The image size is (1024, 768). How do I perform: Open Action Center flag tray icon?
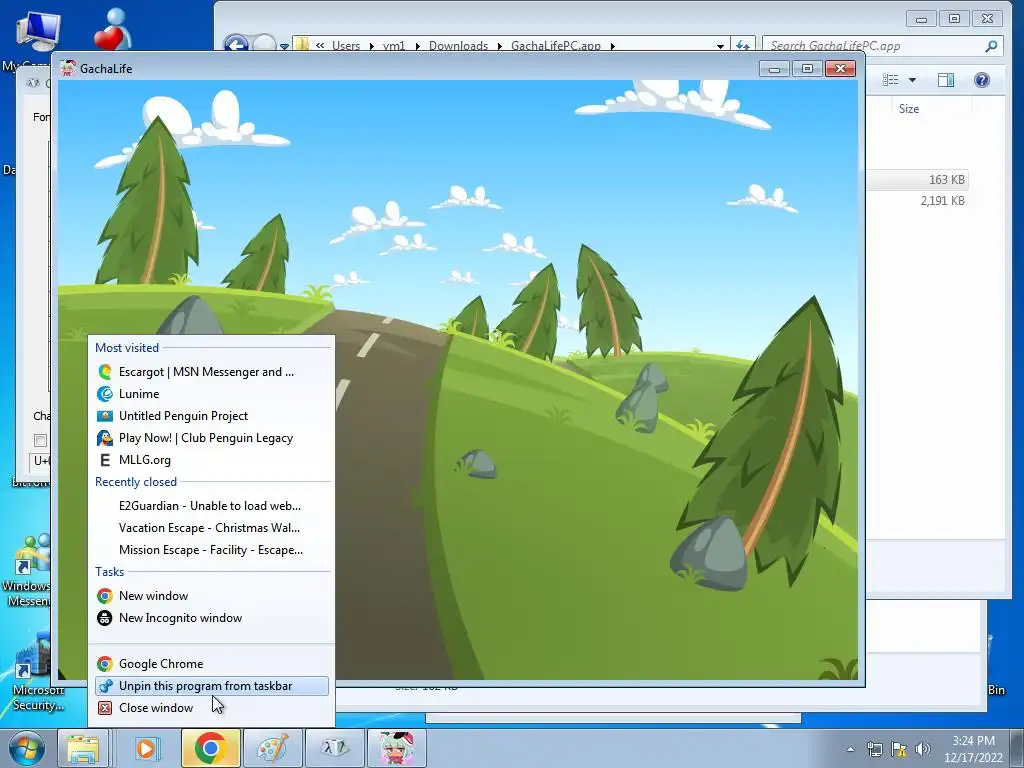(x=899, y=749)
